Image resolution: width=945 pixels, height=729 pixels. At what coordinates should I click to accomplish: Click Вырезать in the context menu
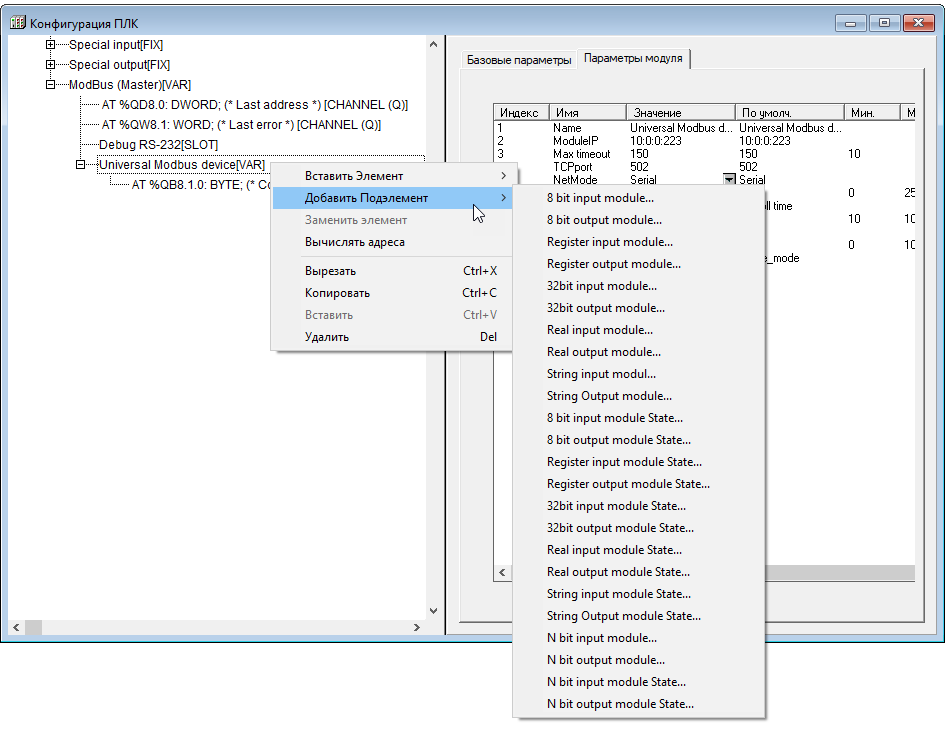(330, 271)
